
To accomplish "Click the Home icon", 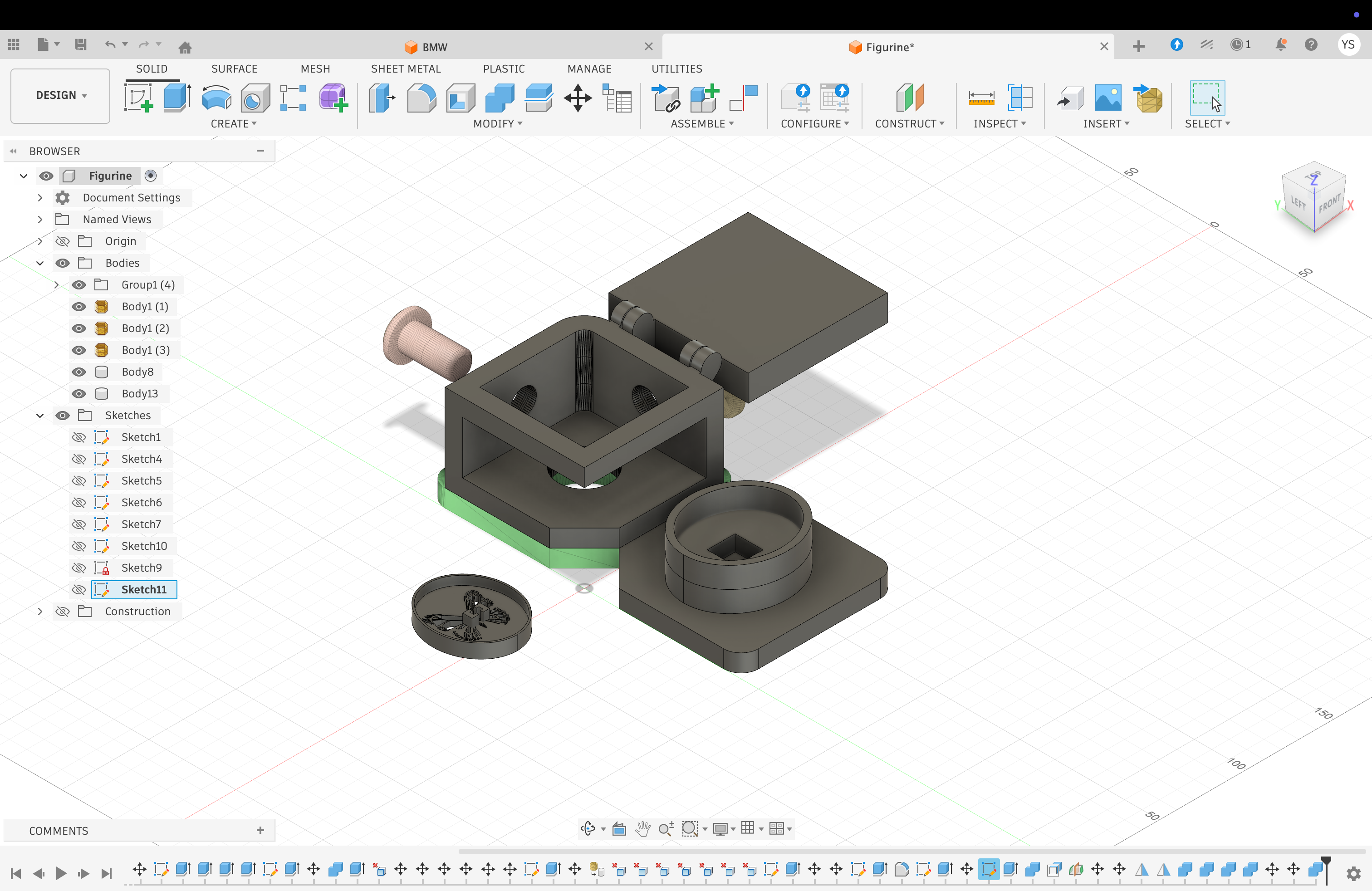I will point(185,47).
